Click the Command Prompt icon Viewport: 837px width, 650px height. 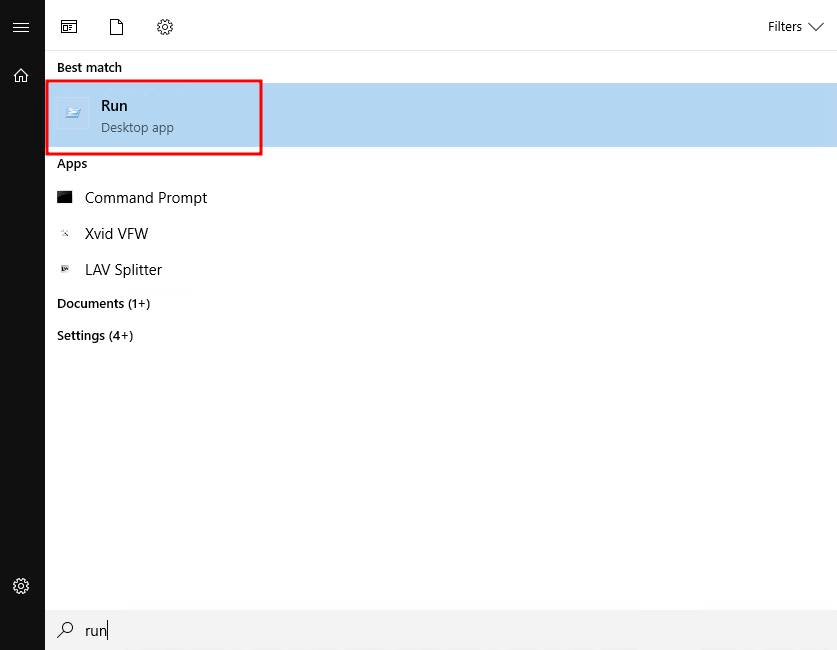coord(65,197)
